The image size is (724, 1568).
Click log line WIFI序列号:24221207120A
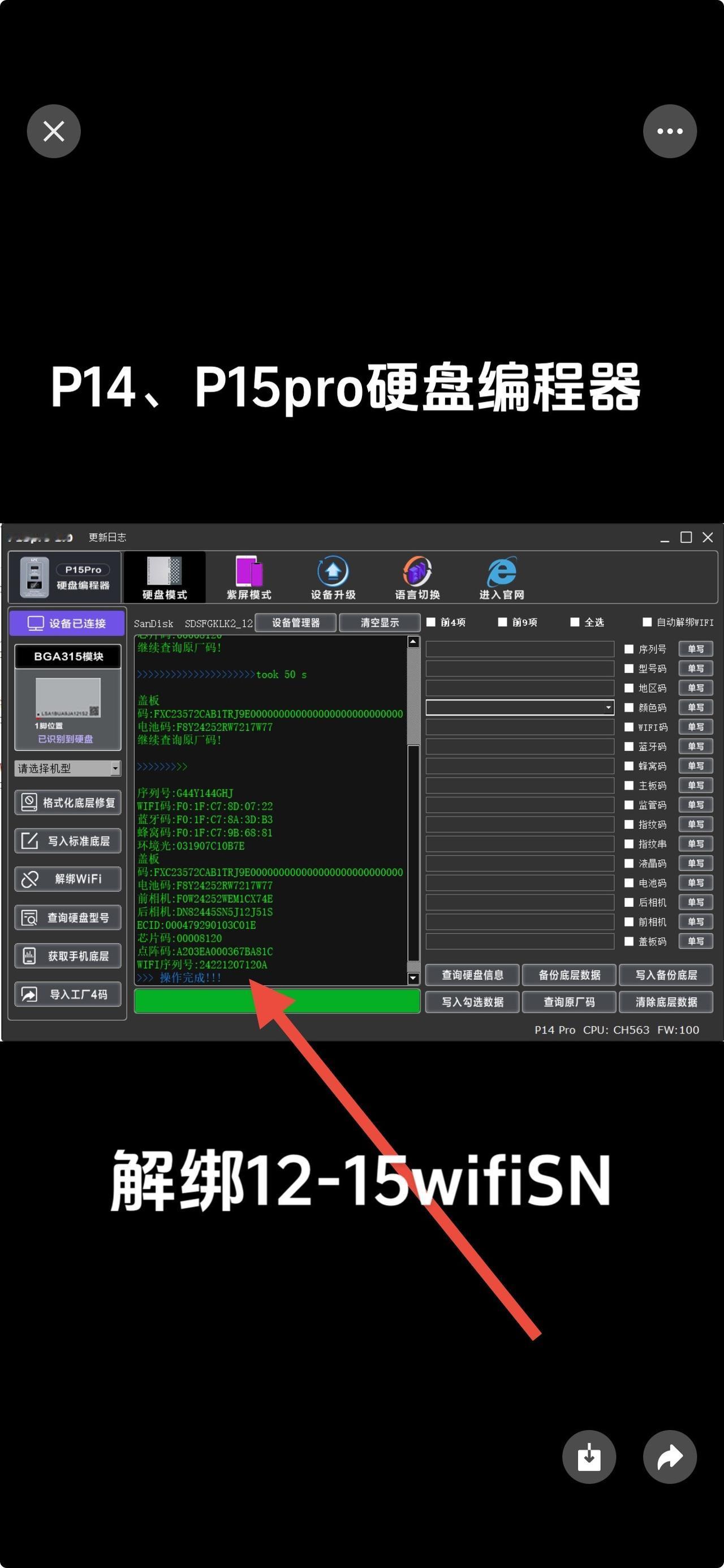pos(201,964)
